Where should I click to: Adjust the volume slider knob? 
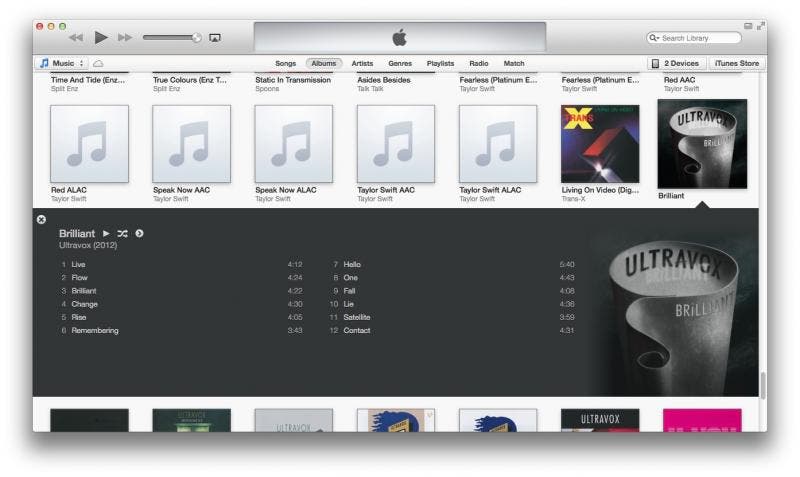[197, 38]
